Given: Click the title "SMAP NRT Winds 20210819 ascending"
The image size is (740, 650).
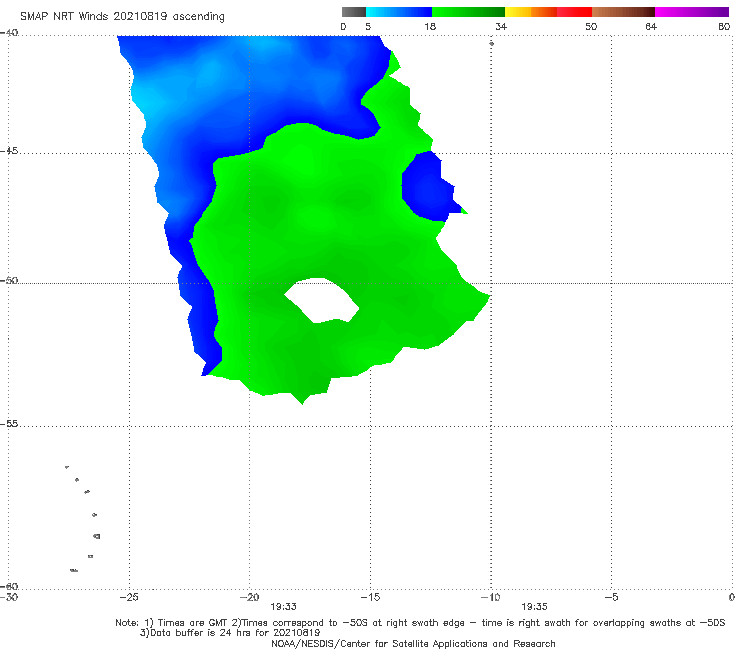Looking at the screenshot, I should click(x=122, y=17).
